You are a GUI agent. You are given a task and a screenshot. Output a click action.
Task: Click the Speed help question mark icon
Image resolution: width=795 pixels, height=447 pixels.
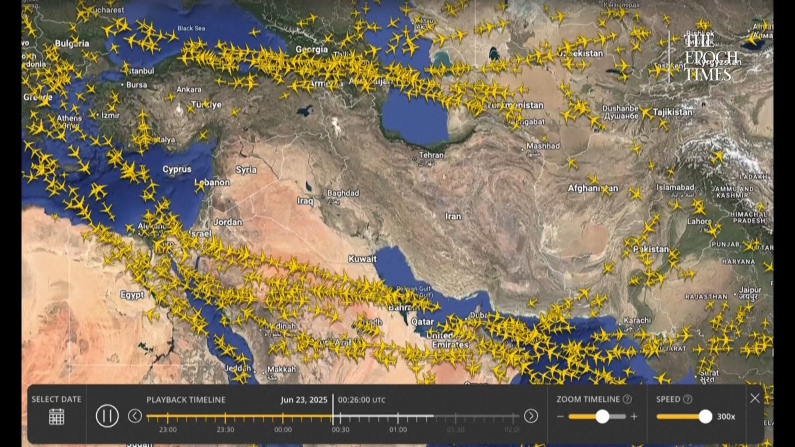click(x=687, y=400)
